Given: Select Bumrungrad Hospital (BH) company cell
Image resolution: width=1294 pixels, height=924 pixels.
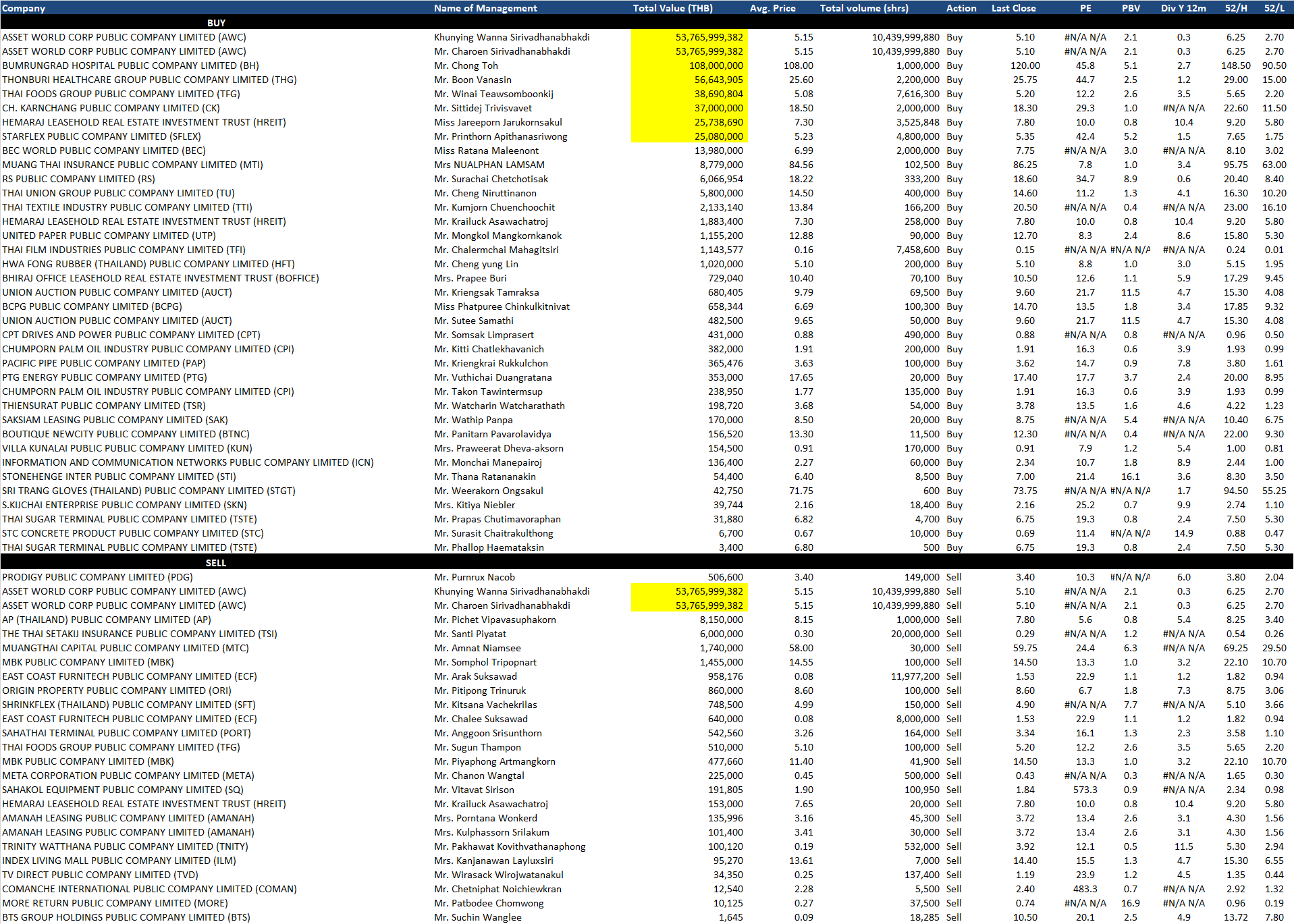Looking at the screenshot, I should 130,65.
